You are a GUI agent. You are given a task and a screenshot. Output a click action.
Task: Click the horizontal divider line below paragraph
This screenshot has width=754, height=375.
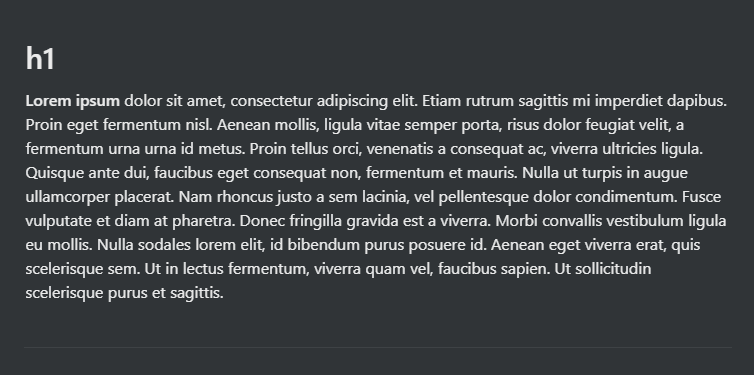pyautogui.click(x=377, y=347)
